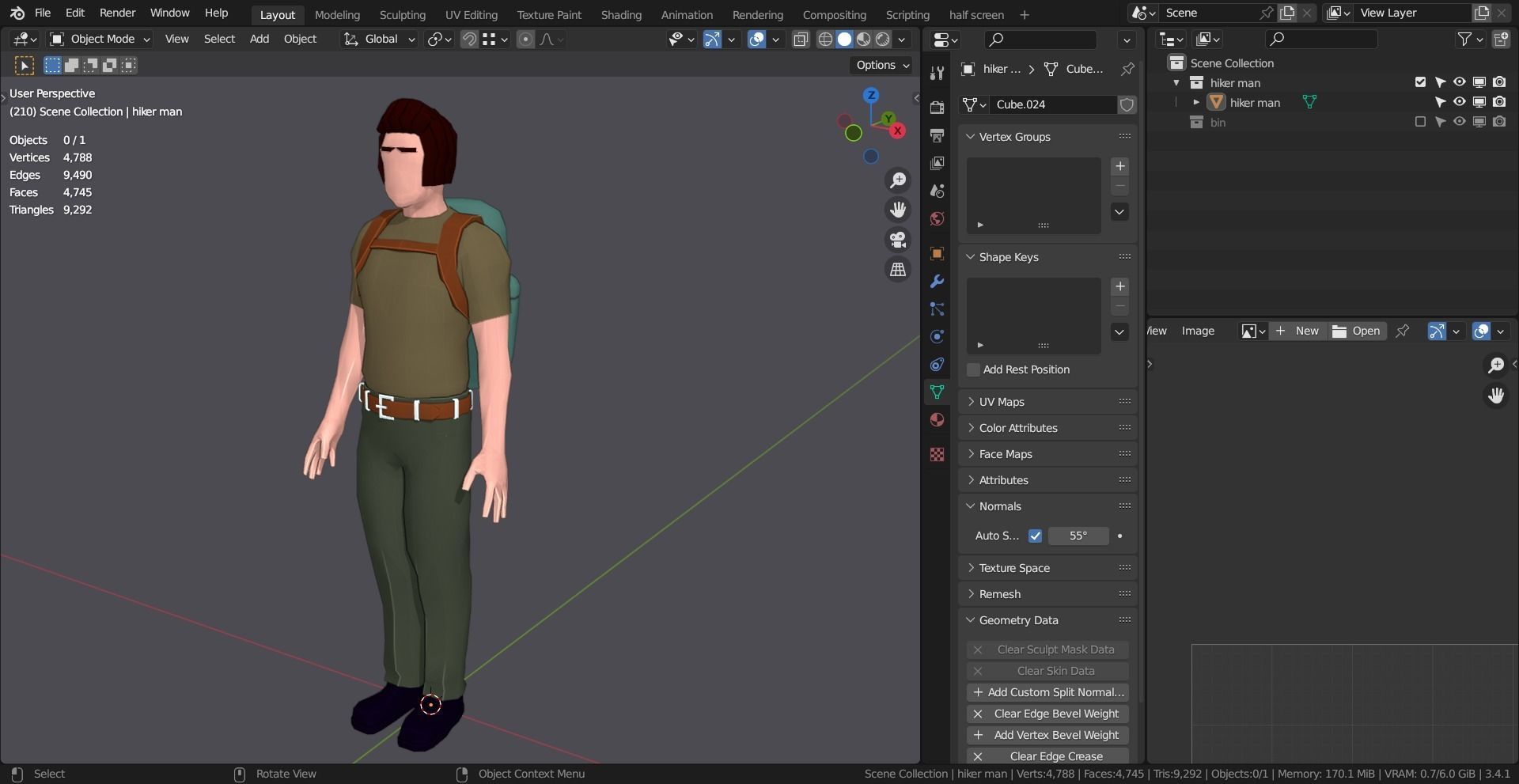Screen dimensions: 1519x784
Task: Open the Object Mode dropdown
Action: 99,39
